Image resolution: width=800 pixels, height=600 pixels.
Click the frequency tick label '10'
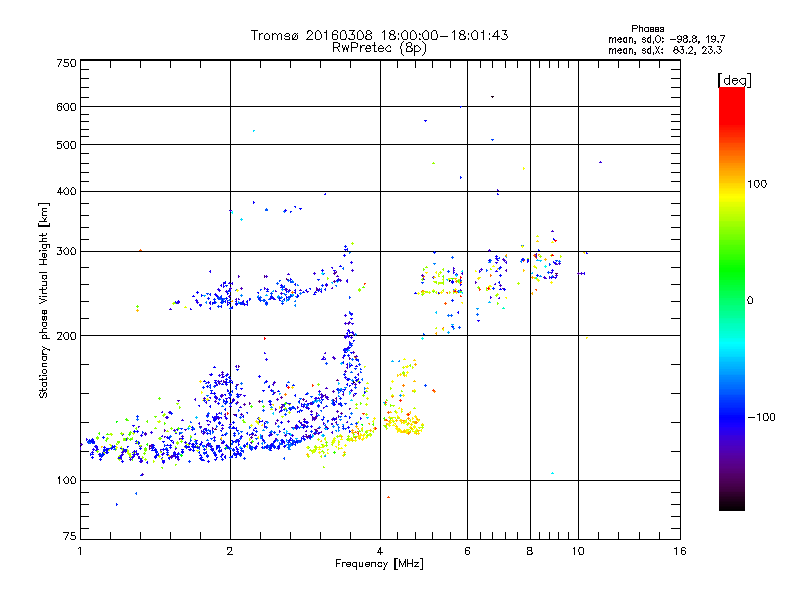click(578, 551)
